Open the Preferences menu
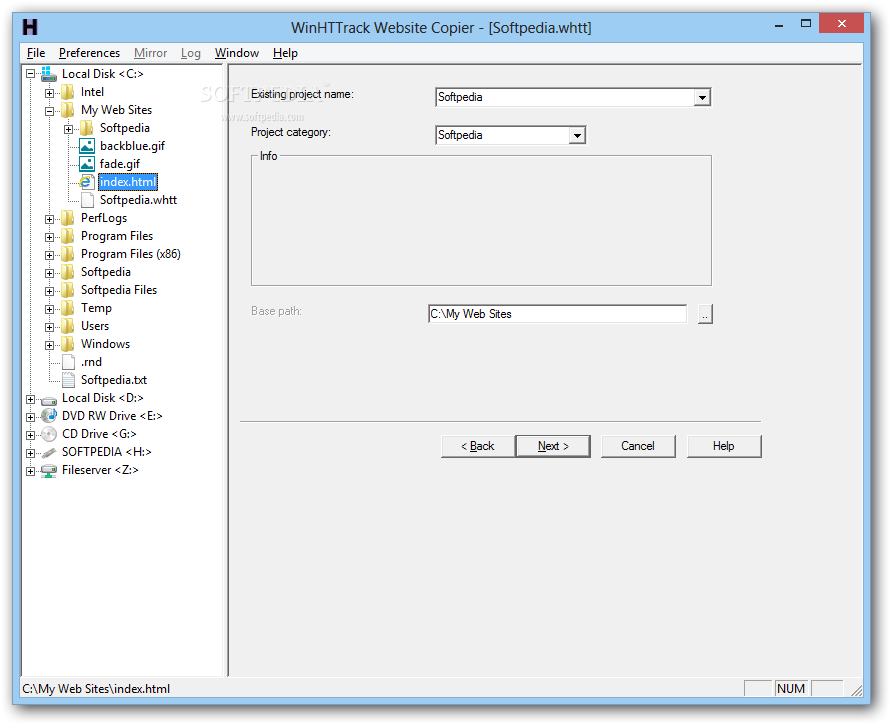Viewport: 891px width, 725px height. click(89, 53)
